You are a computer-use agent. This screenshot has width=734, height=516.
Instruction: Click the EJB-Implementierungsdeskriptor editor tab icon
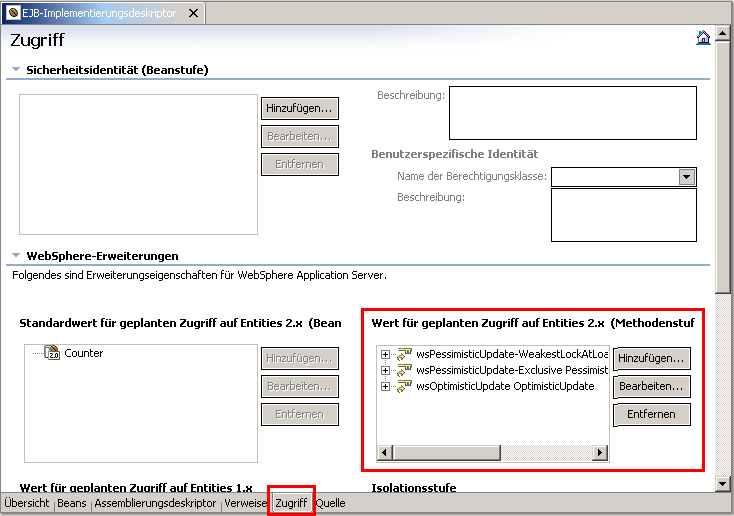coord(14,13)
